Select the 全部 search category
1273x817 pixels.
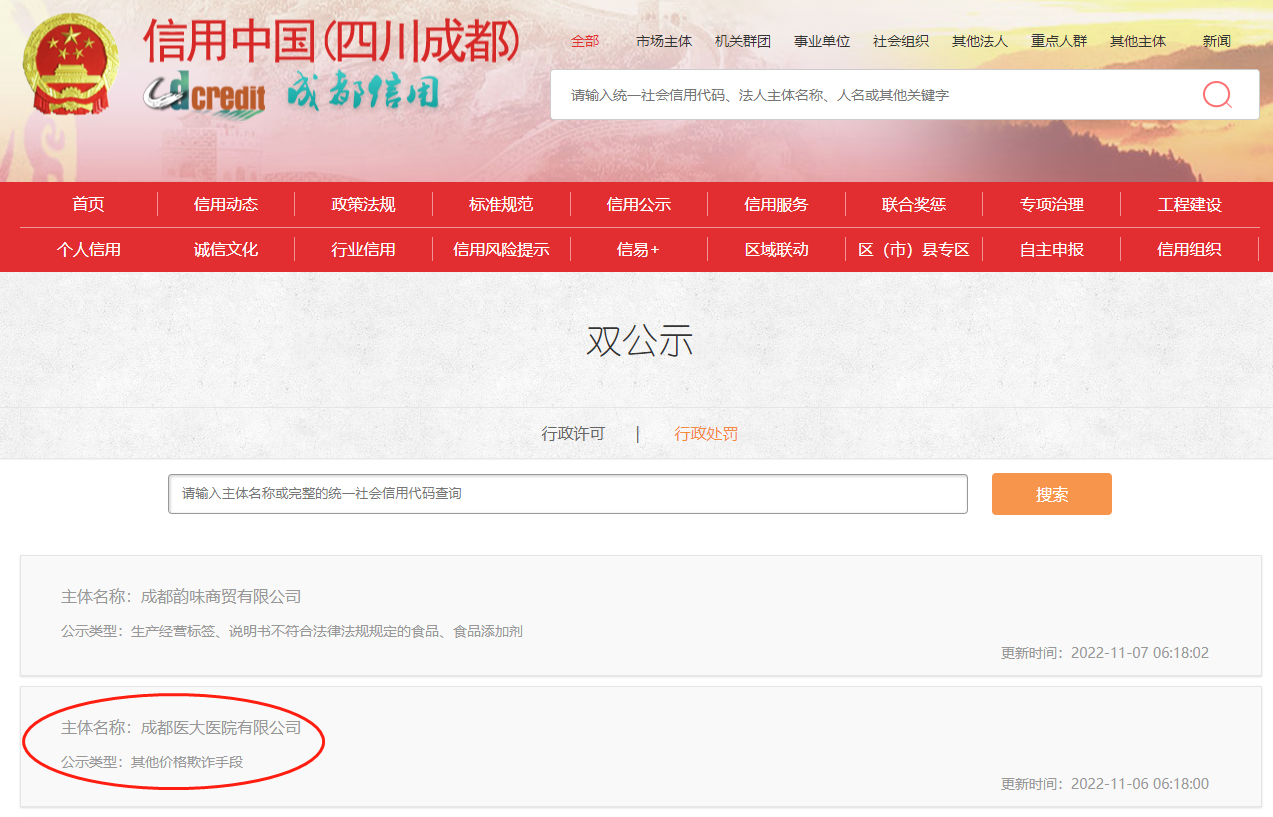click(x=585, y=41)
